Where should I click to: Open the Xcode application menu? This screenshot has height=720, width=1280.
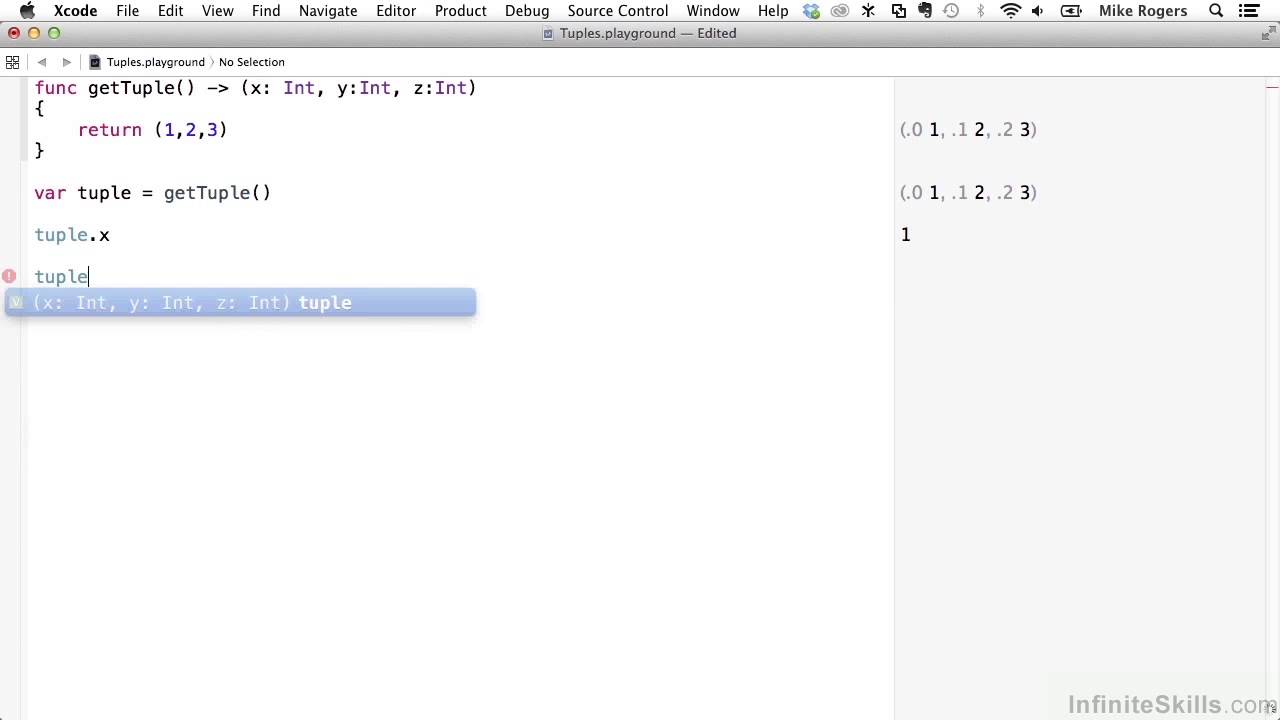pyautogui.click(x=75, y=11)
